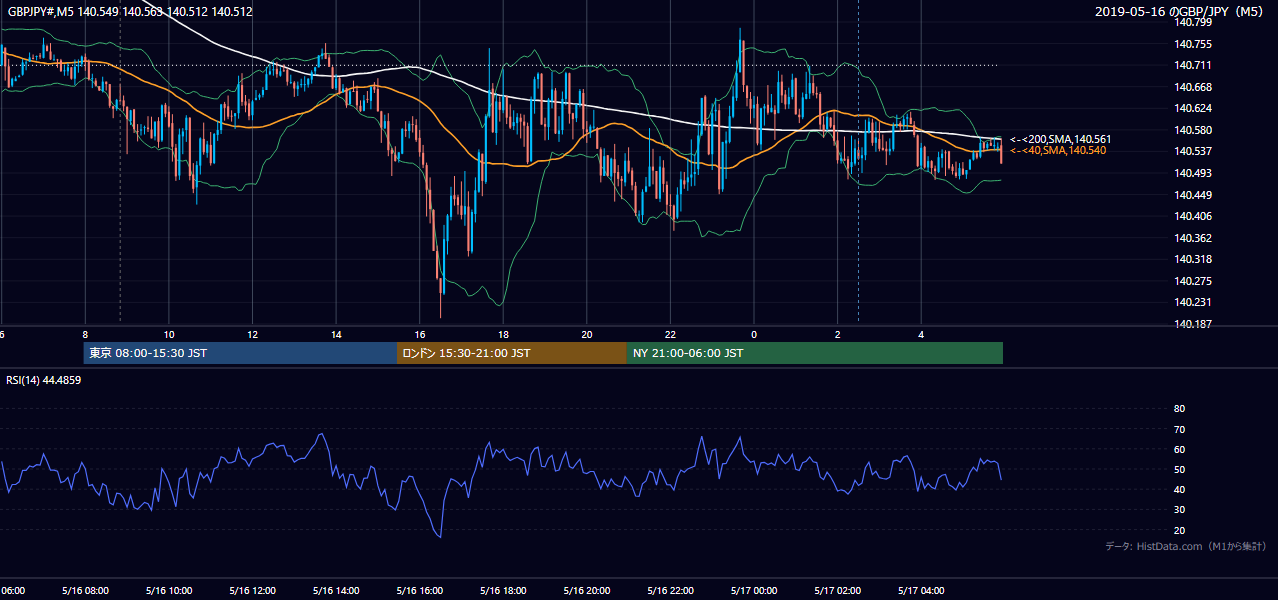The width and height of the screenshot is (1278, 600).
Task: Click the RSI(14) 44.4859 indicator label
Action: [x=44, y=380]
